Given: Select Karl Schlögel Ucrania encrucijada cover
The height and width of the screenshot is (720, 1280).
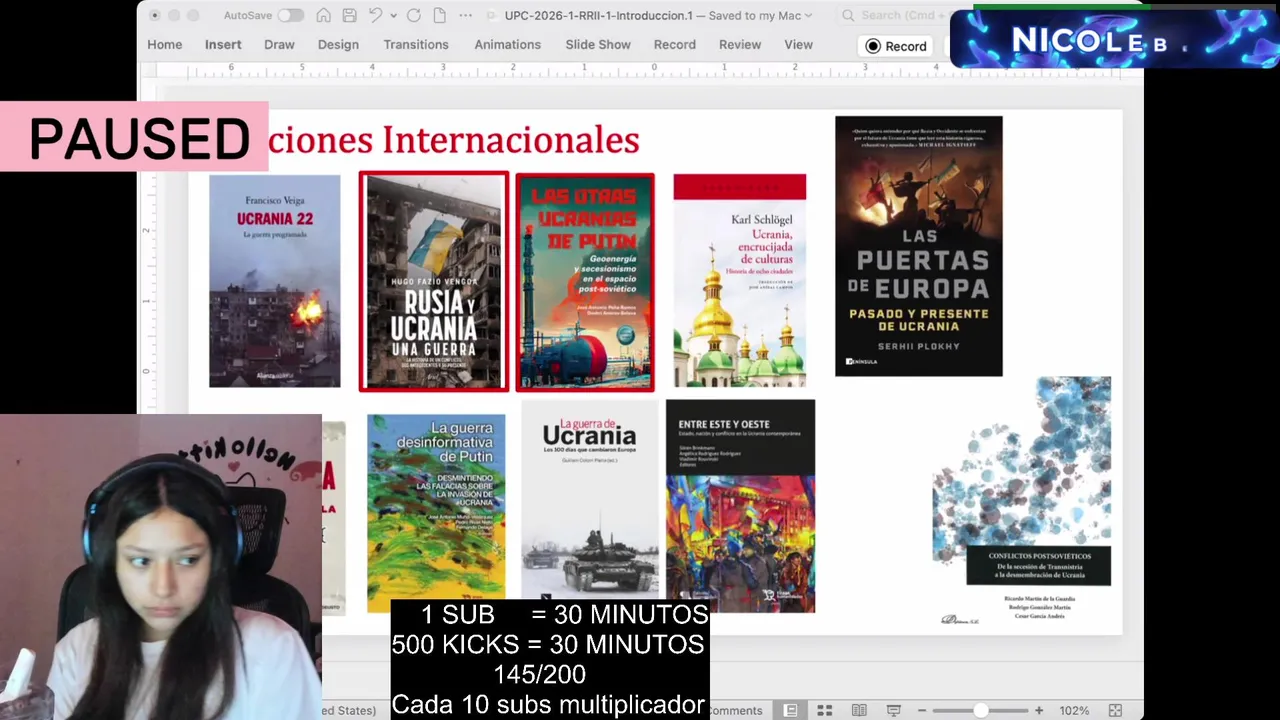Looking at the screenshot, I should pyautogui.click(x=740, y=281).
